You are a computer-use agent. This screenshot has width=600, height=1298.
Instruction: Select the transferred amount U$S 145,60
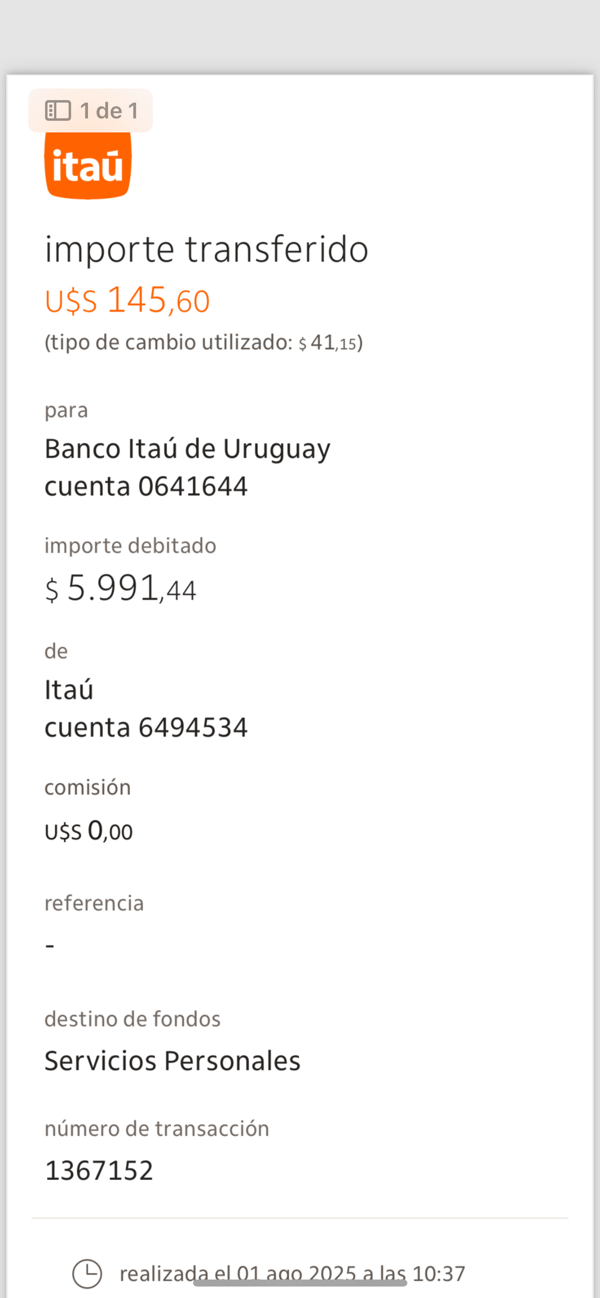click(127, 300)
